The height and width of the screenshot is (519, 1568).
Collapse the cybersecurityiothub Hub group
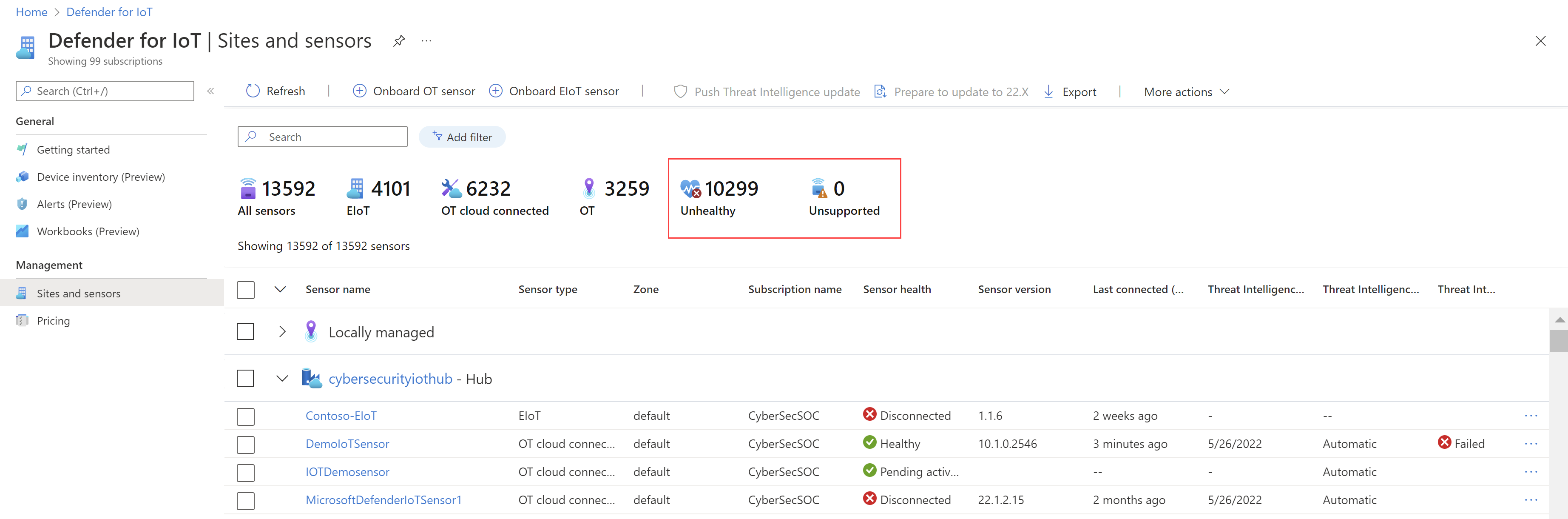point(282,378)
